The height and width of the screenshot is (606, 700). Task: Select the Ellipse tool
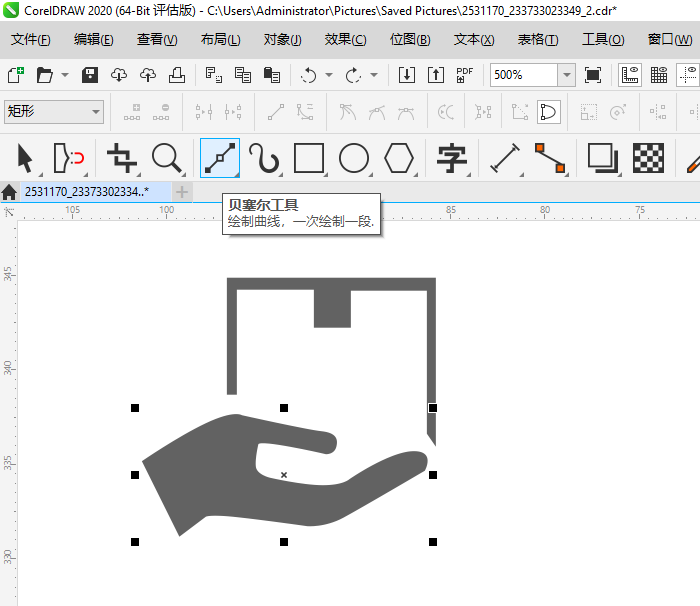click(354, 158)
